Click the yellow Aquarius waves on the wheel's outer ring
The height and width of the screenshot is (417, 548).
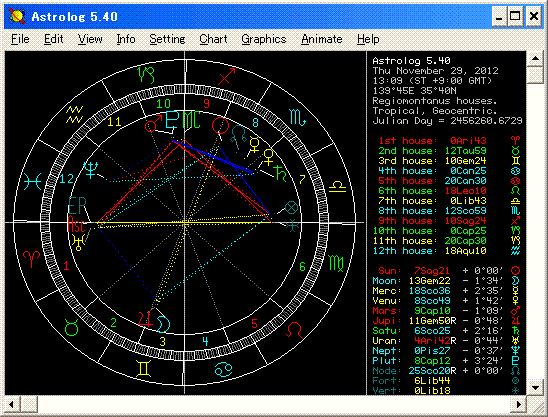coord(75,115)
